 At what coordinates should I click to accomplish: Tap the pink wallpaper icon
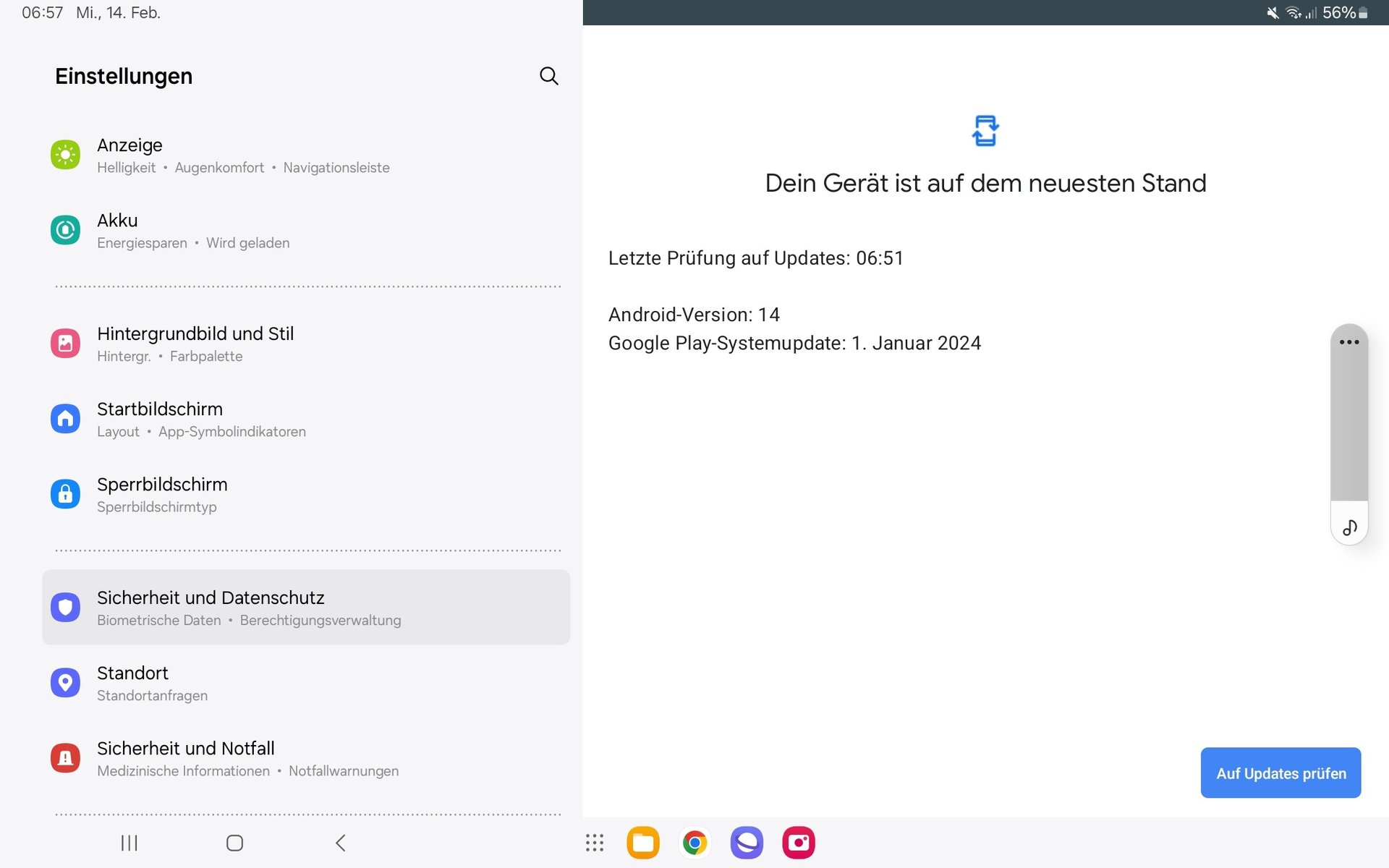[x=65, y=344]
